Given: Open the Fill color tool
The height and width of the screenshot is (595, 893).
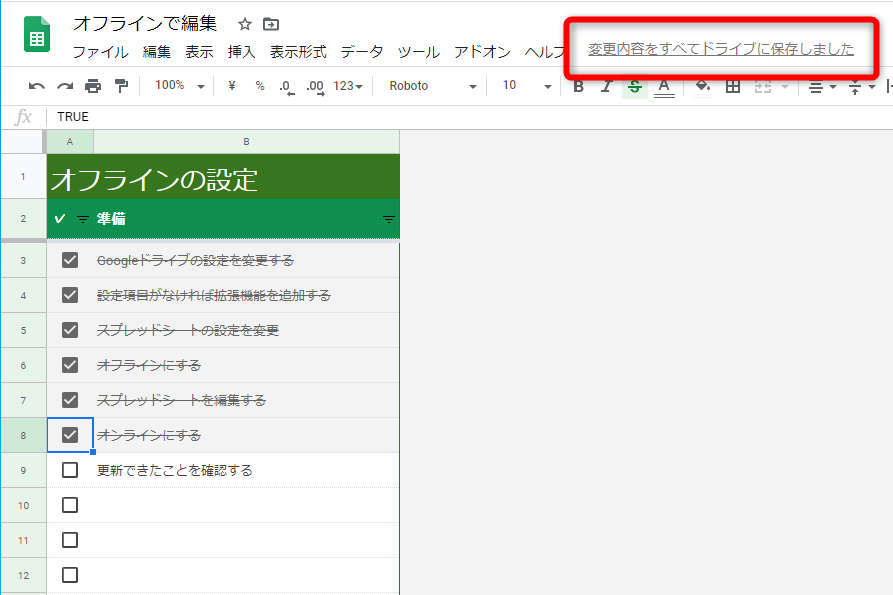Looking at the screenshot, I should point(701,87).
